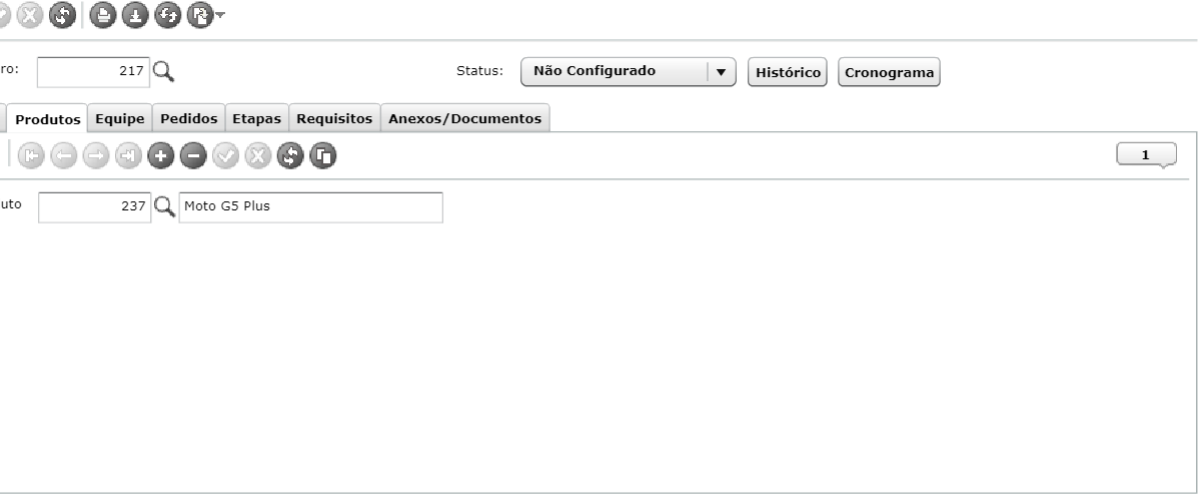1201x499 pixels.
Task: Remove the product with the minus icon
Action: pos(192,155)
